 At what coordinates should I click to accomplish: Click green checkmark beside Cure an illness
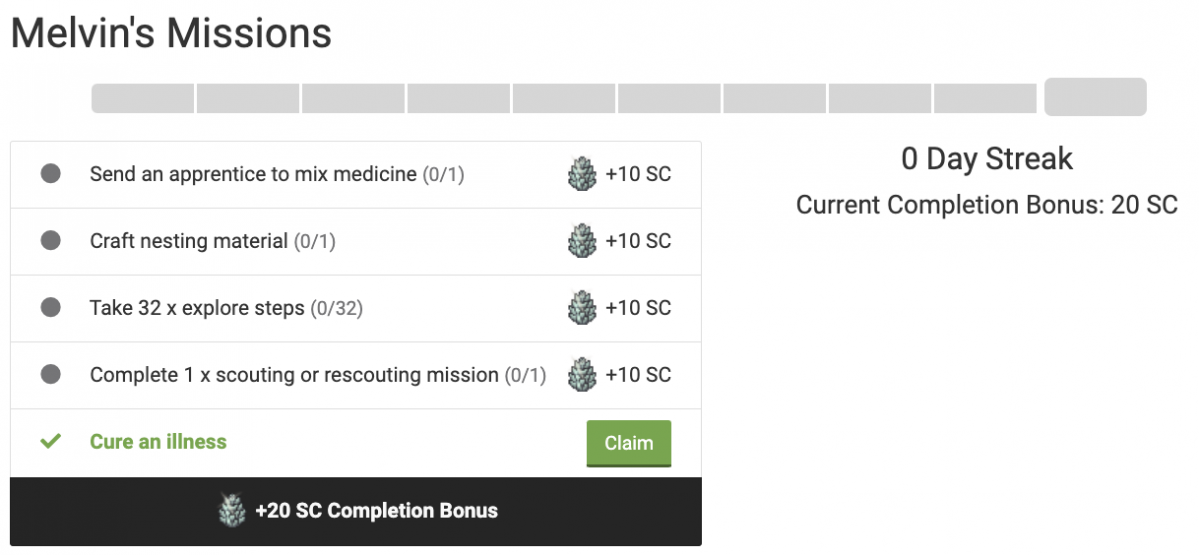point(49,441)
